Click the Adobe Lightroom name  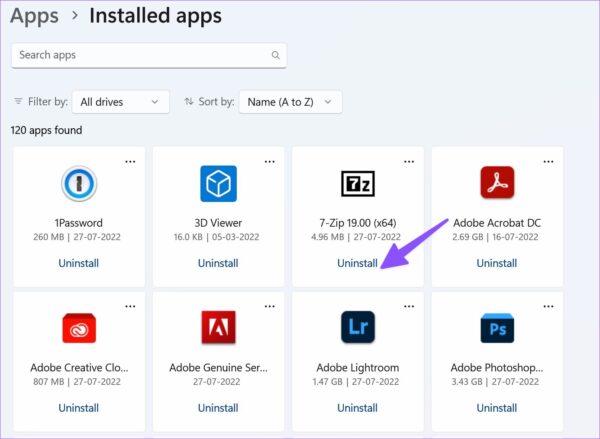tap(358, 367)
